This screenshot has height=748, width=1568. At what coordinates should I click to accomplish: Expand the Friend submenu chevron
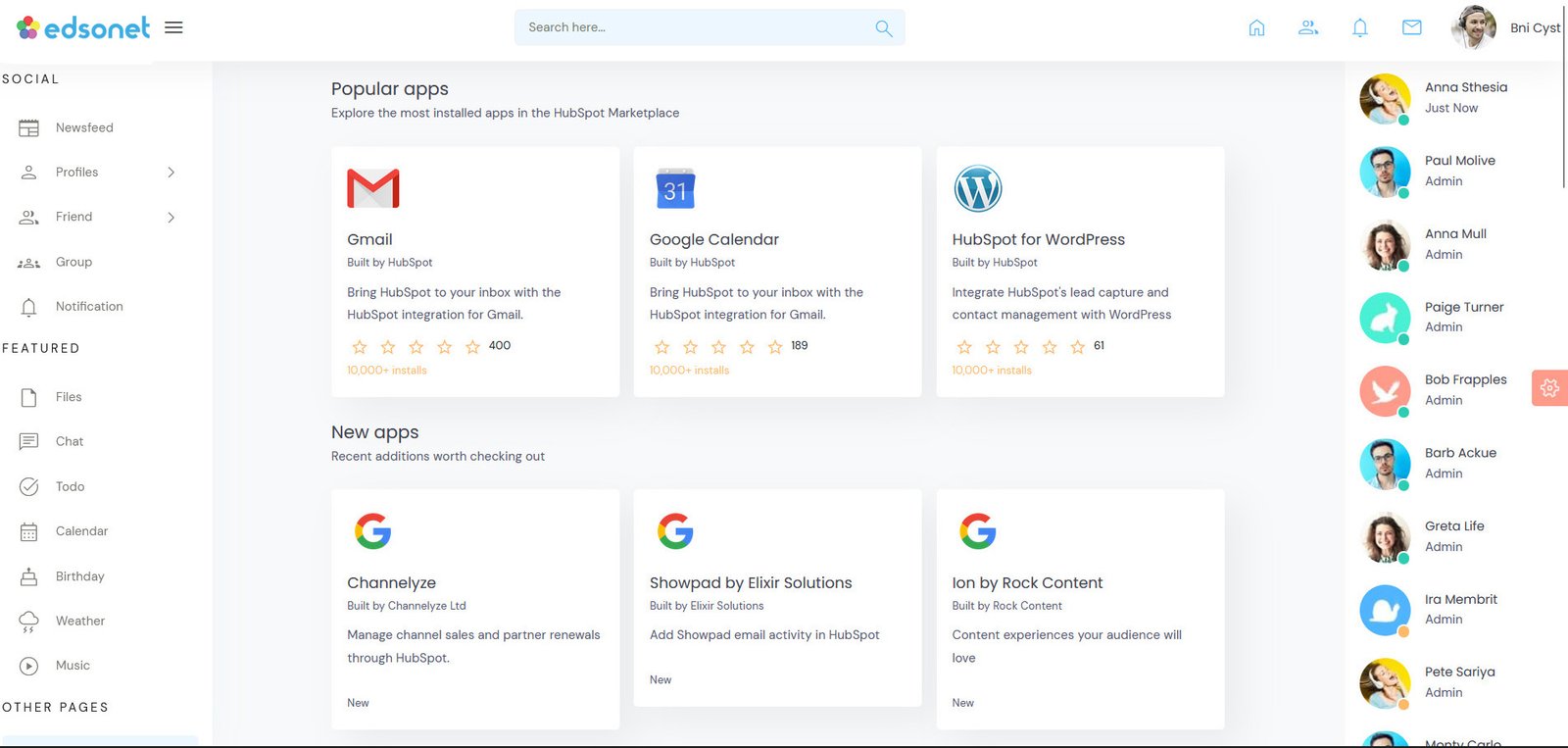[171, 217]
